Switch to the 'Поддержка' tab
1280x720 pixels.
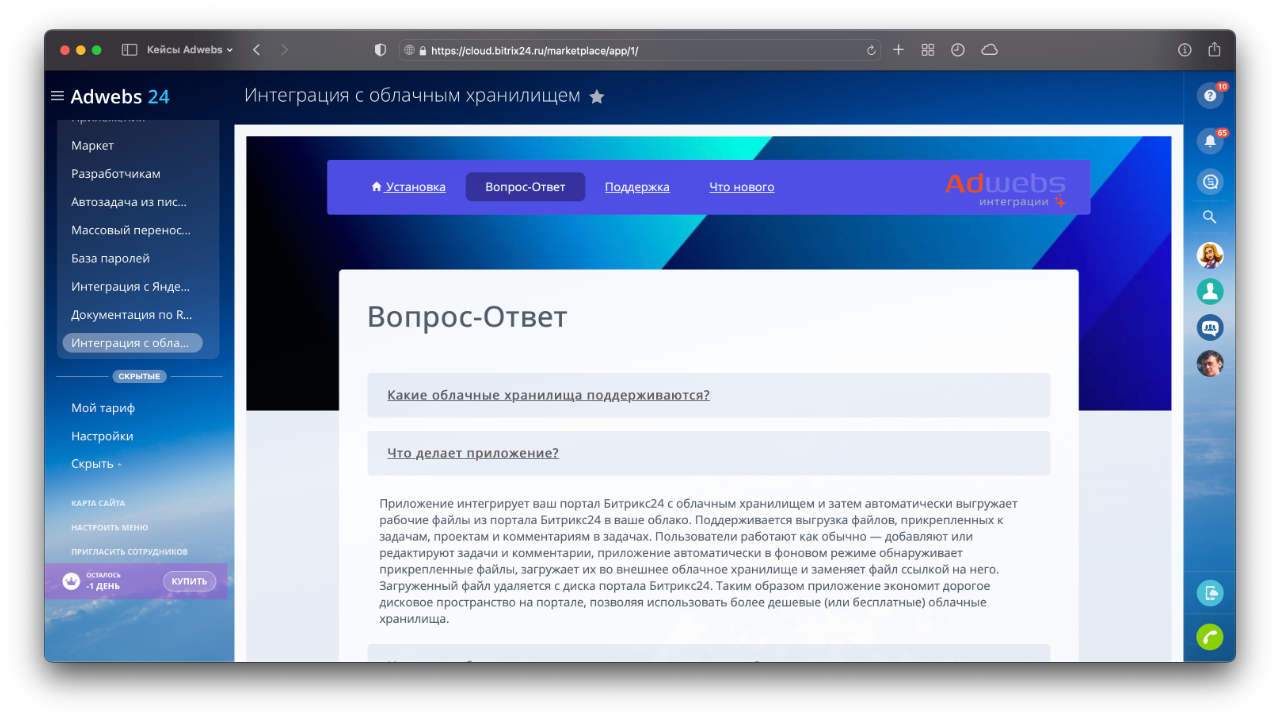pyautogui.click(x=637, y=187)
